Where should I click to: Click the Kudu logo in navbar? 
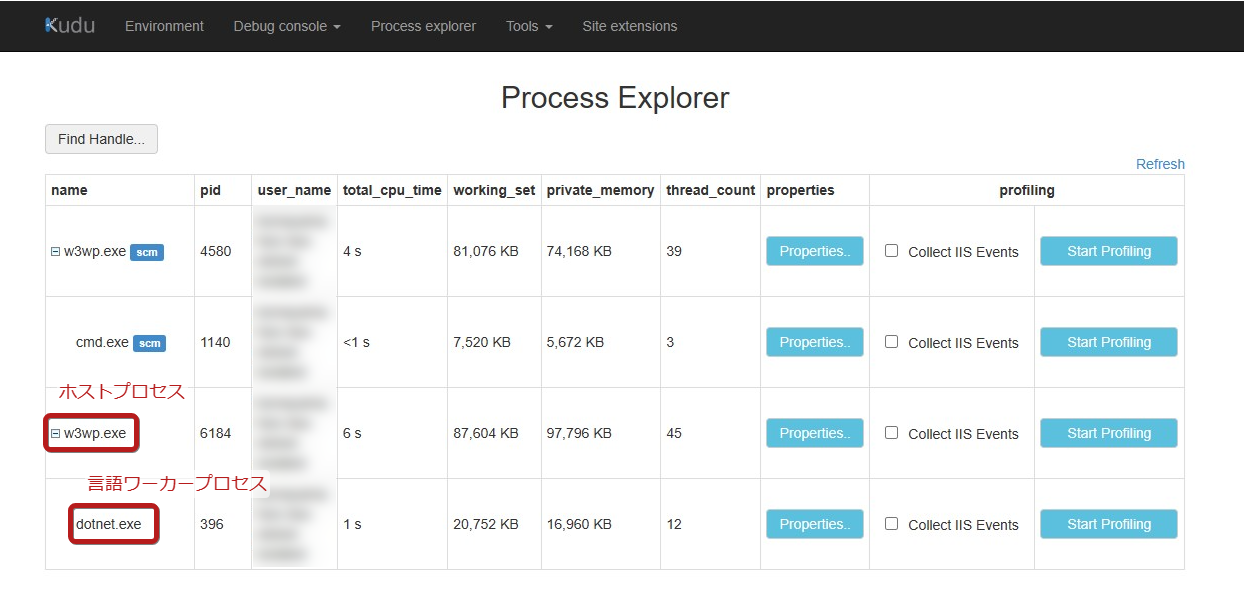click(70, 26)
